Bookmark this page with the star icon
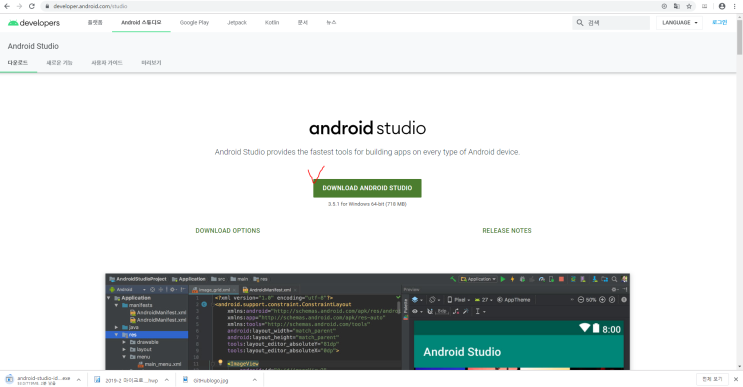This screenshot has width=743, height=387. coord(689,6)
